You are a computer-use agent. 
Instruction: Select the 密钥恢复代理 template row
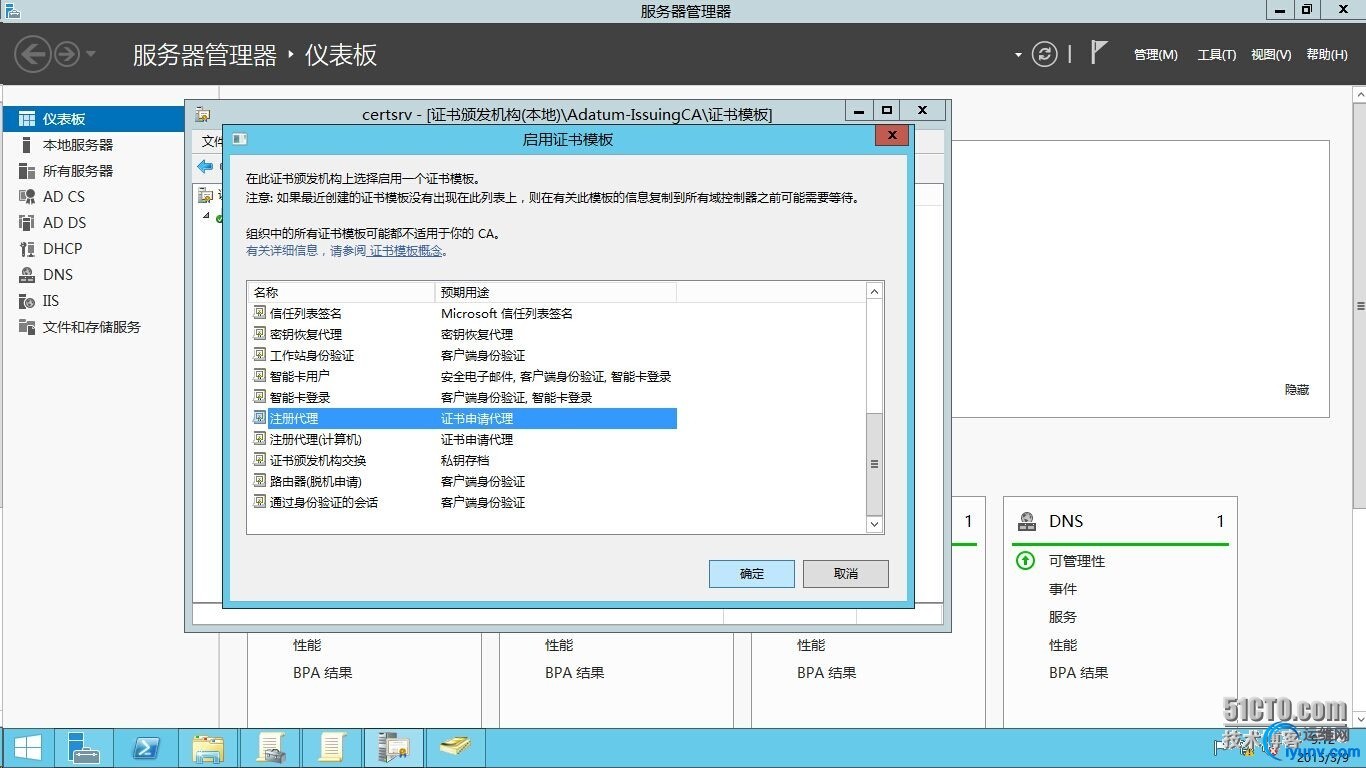[x=463, y=335]
